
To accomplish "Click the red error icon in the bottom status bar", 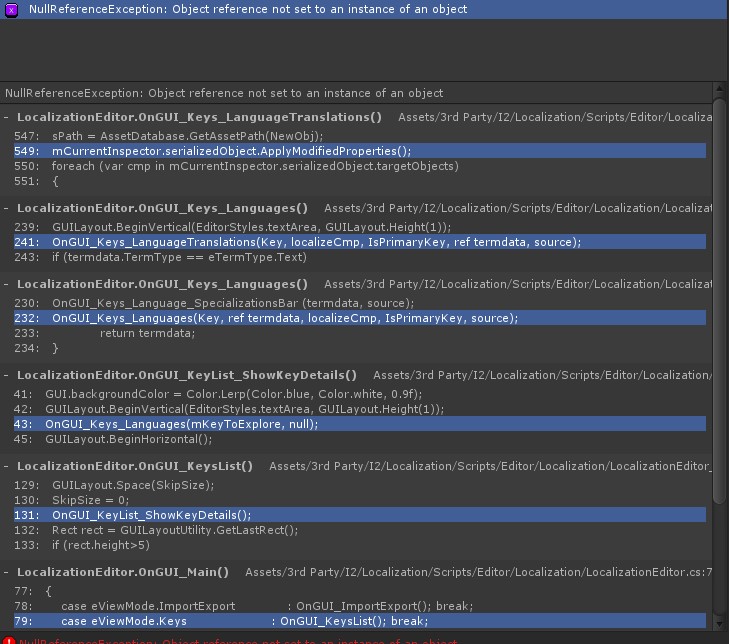I will click(x=9, y=639).
